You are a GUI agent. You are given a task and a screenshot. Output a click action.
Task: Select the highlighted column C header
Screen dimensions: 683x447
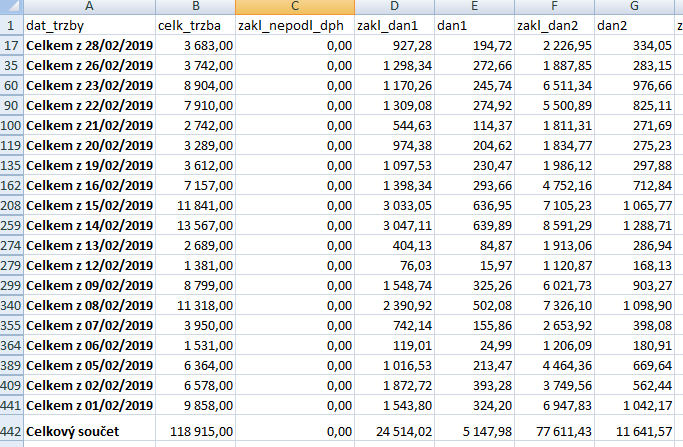click(295, 6)
